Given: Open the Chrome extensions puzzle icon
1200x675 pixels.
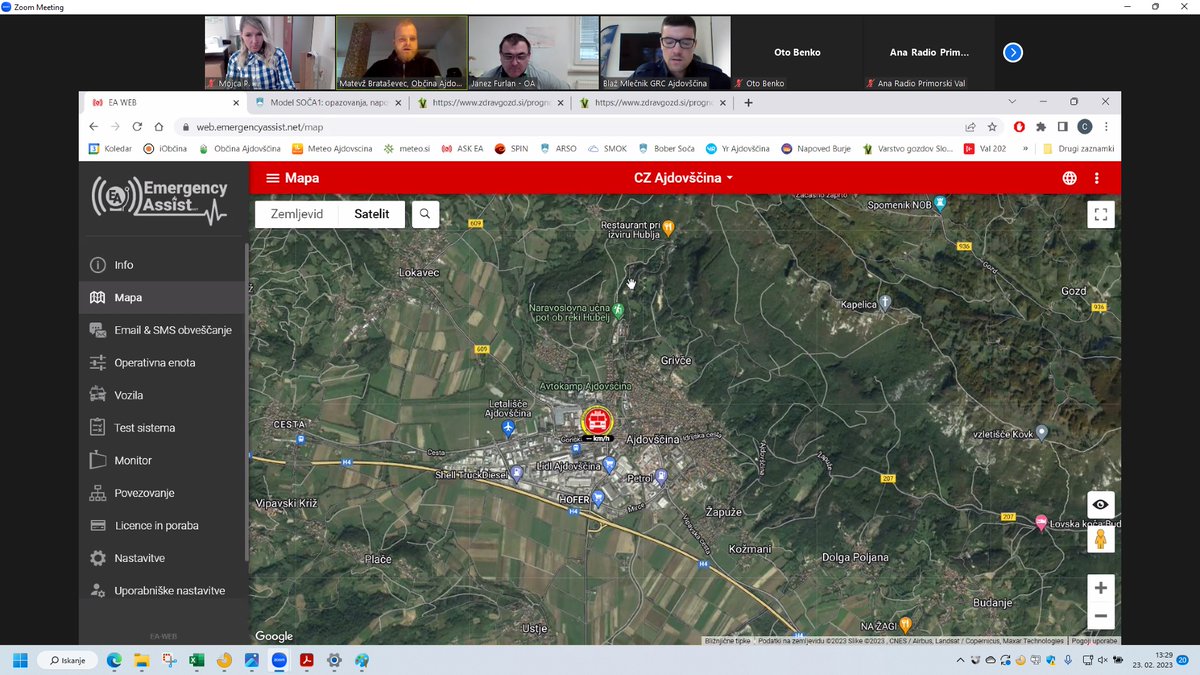Looking at the screenshot, I should click(x=1041, y=127).
